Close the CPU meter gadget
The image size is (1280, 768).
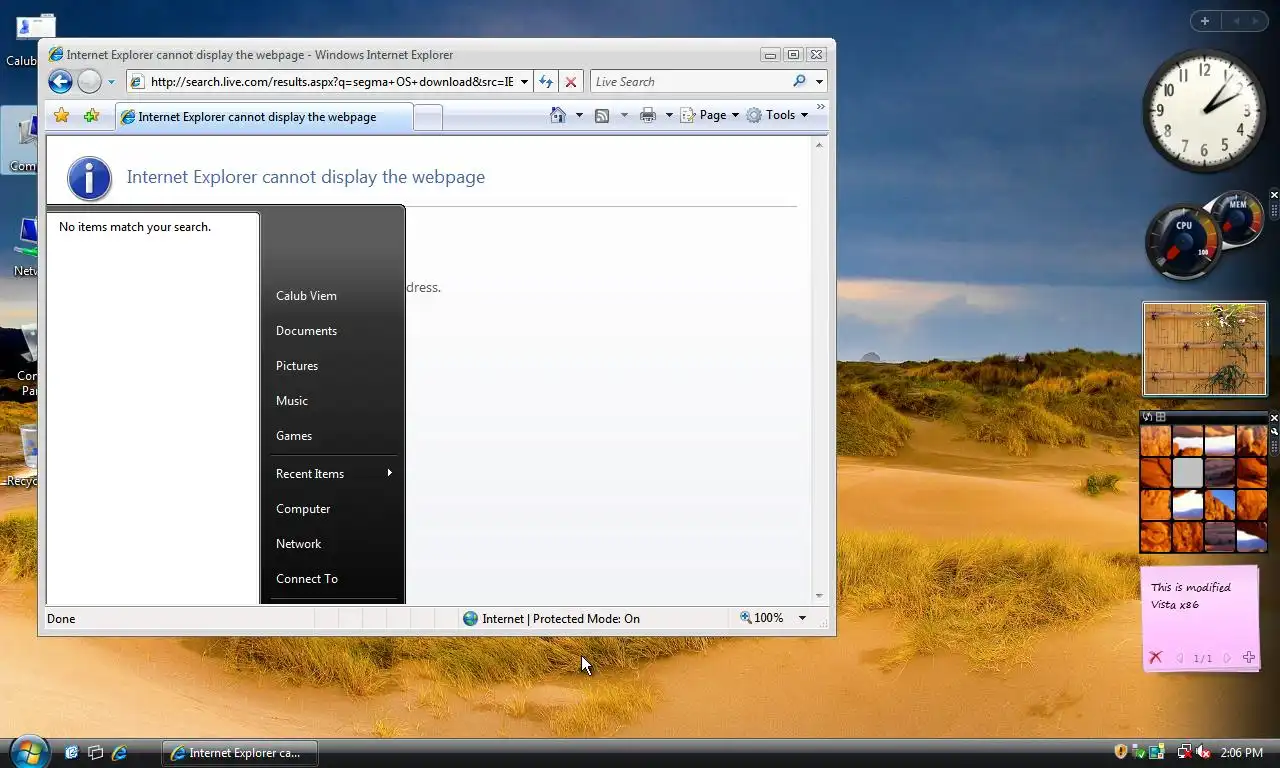click(1274, 195)
